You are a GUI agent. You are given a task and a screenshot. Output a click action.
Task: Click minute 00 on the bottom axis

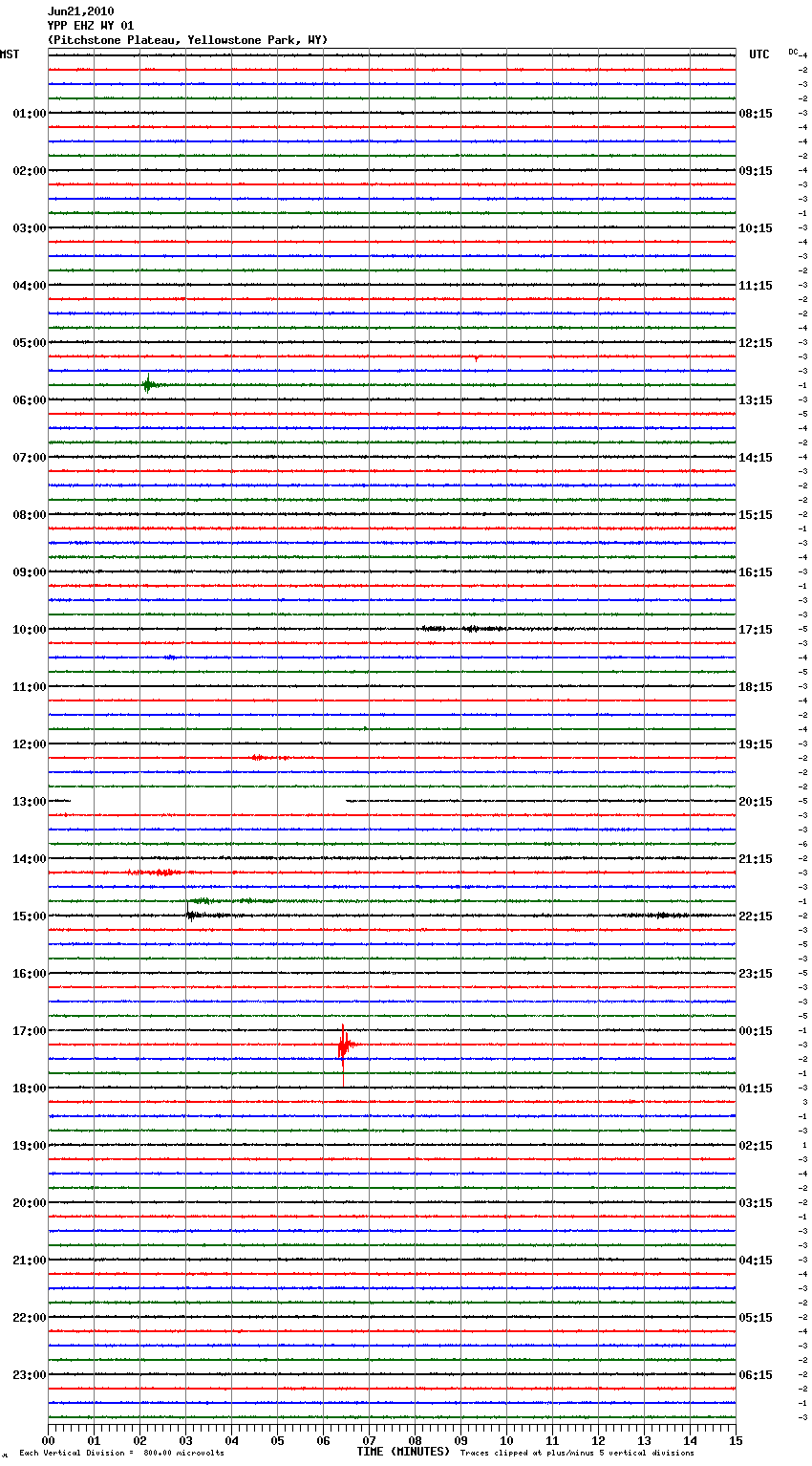point(48,1440)
